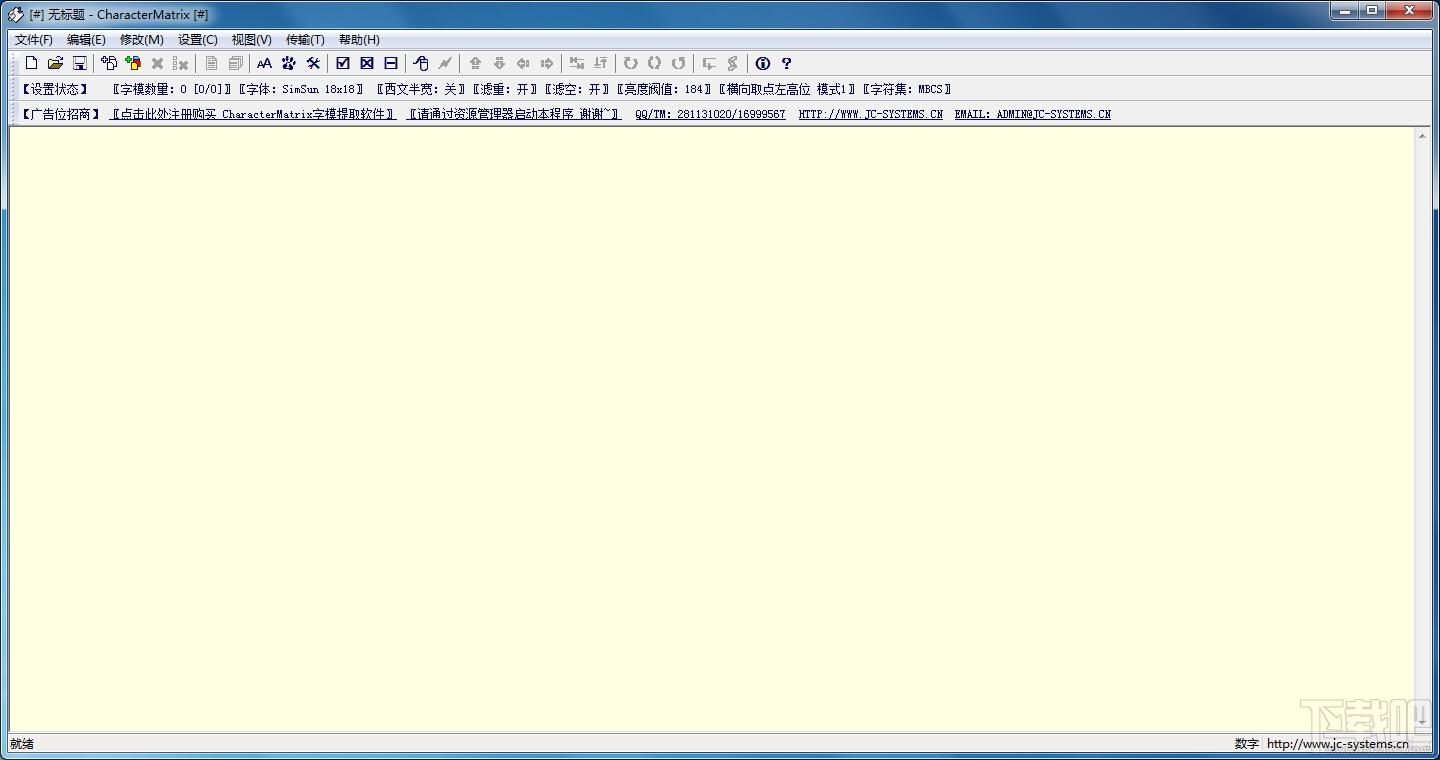Click the 【广告位招商】 label

click(61, 114)
